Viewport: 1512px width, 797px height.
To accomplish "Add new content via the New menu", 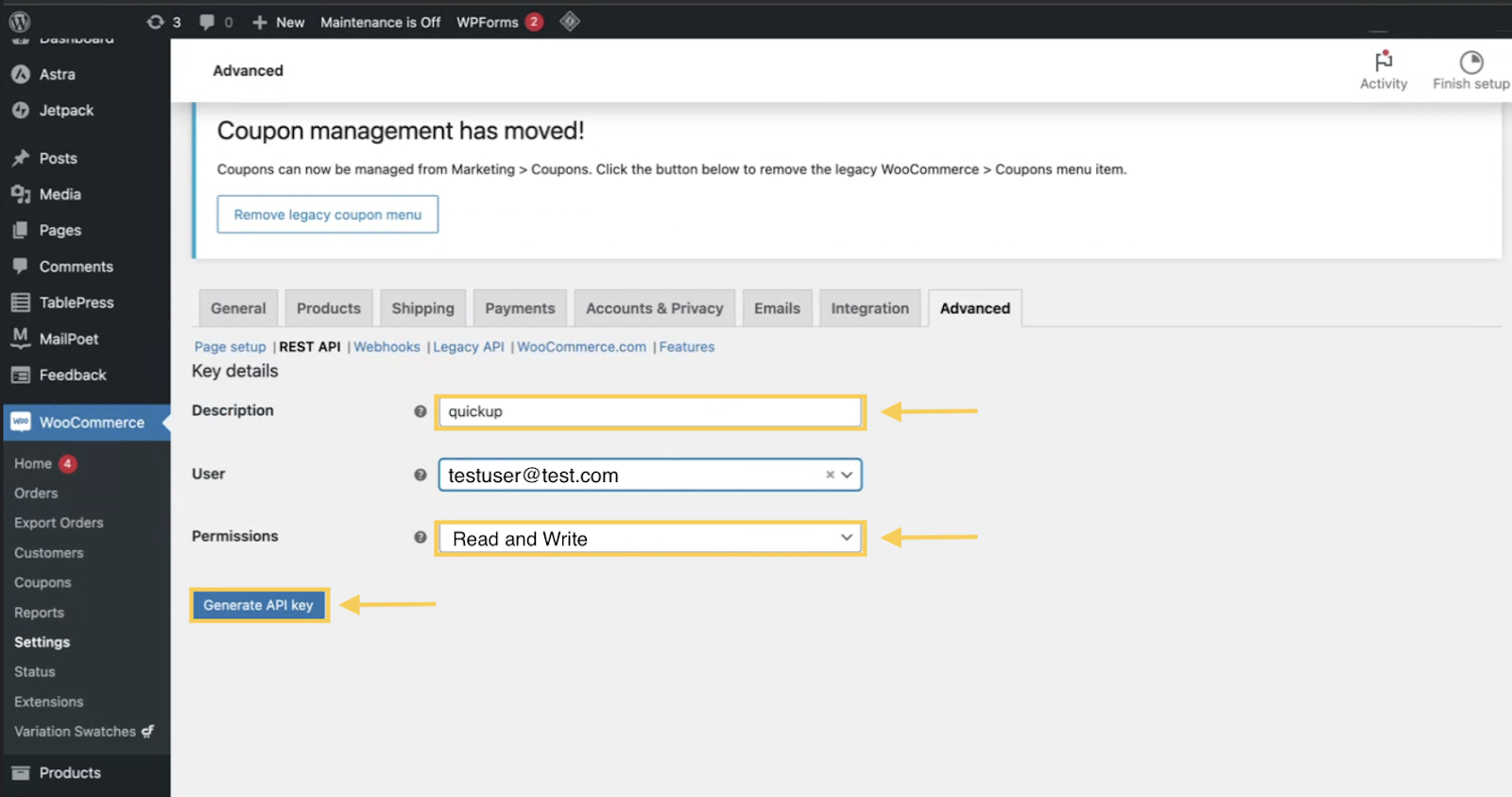I will click(280, 22).
